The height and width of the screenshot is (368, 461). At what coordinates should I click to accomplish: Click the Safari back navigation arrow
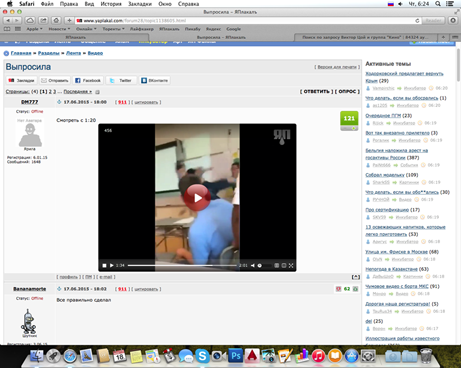(x=8, y=21)
